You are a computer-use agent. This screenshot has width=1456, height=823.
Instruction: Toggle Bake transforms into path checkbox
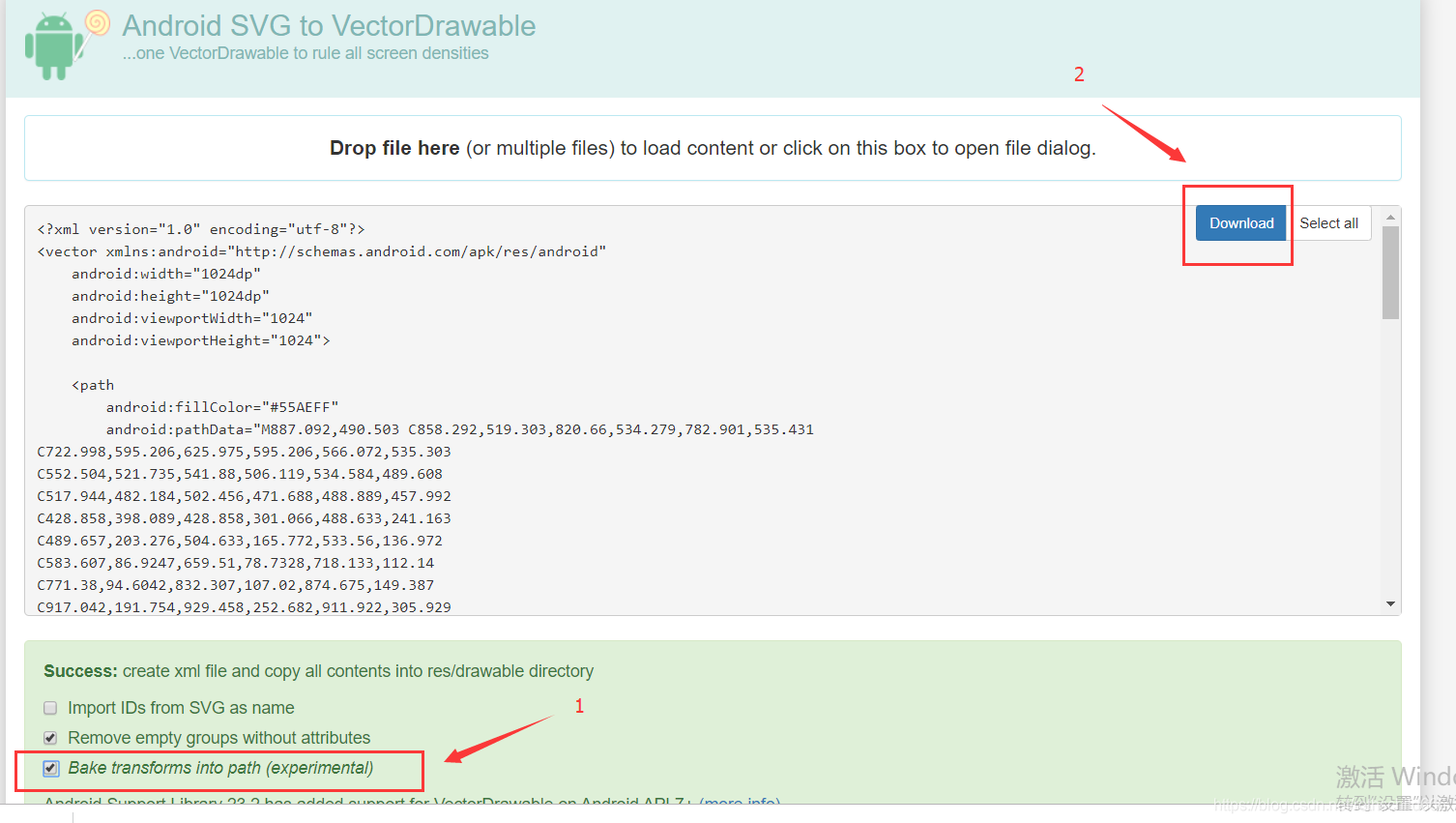click(51, 768)
